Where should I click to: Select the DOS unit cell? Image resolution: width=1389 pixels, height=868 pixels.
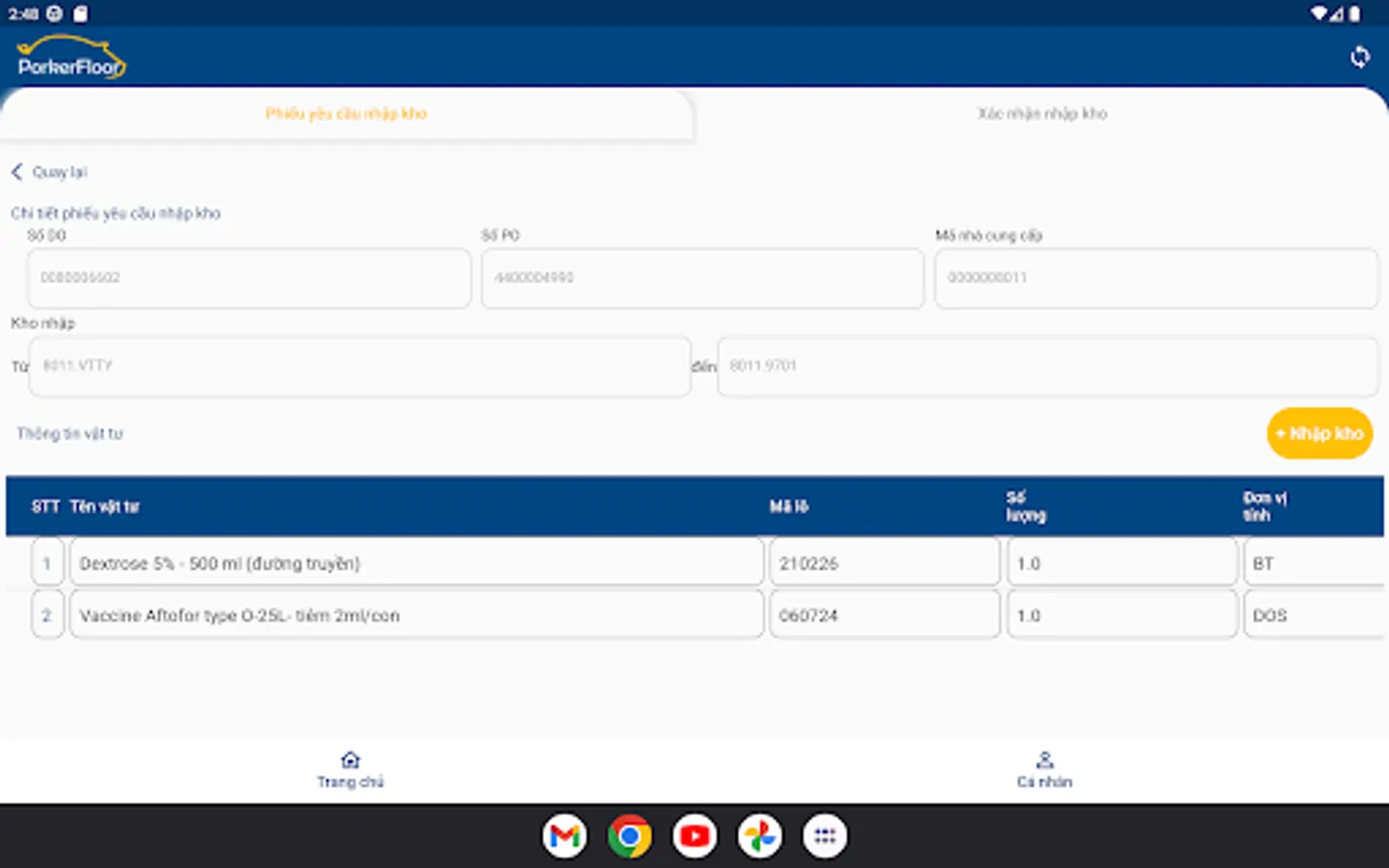point(1315,615)
